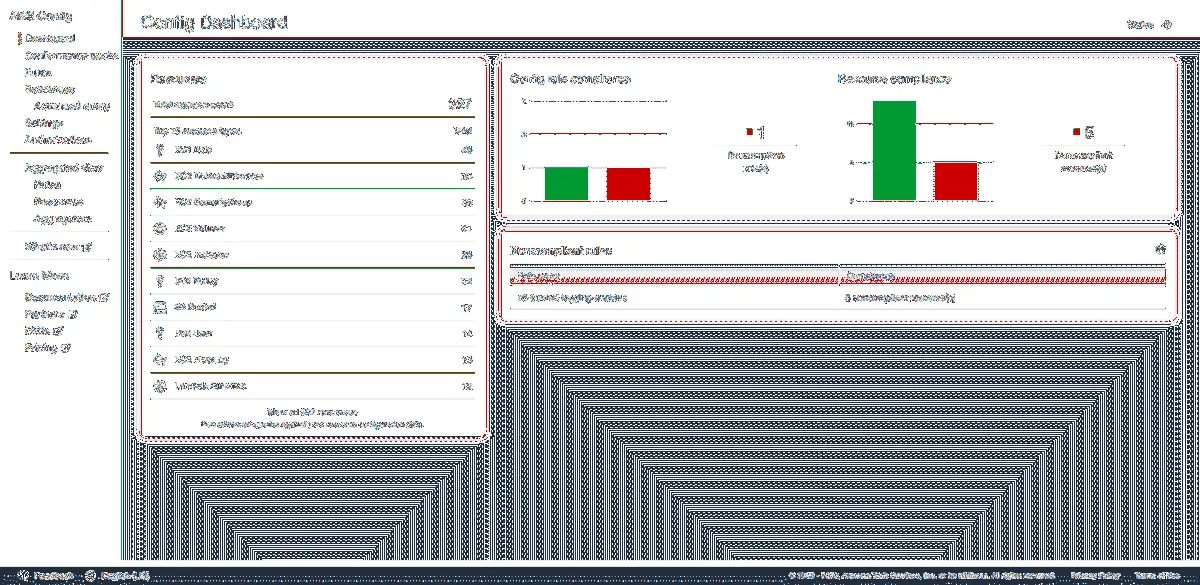Click red legend swatch for noncompliant rules
This screenshot has width=1200, height=585.
(x=748, y=132)
